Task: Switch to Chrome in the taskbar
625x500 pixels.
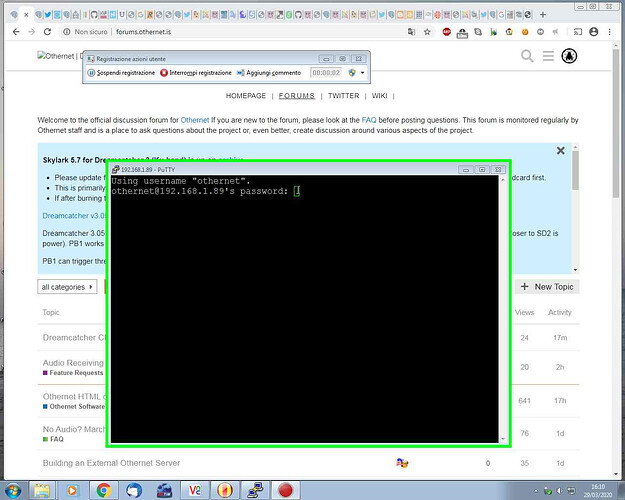Action: coord(104,490)
